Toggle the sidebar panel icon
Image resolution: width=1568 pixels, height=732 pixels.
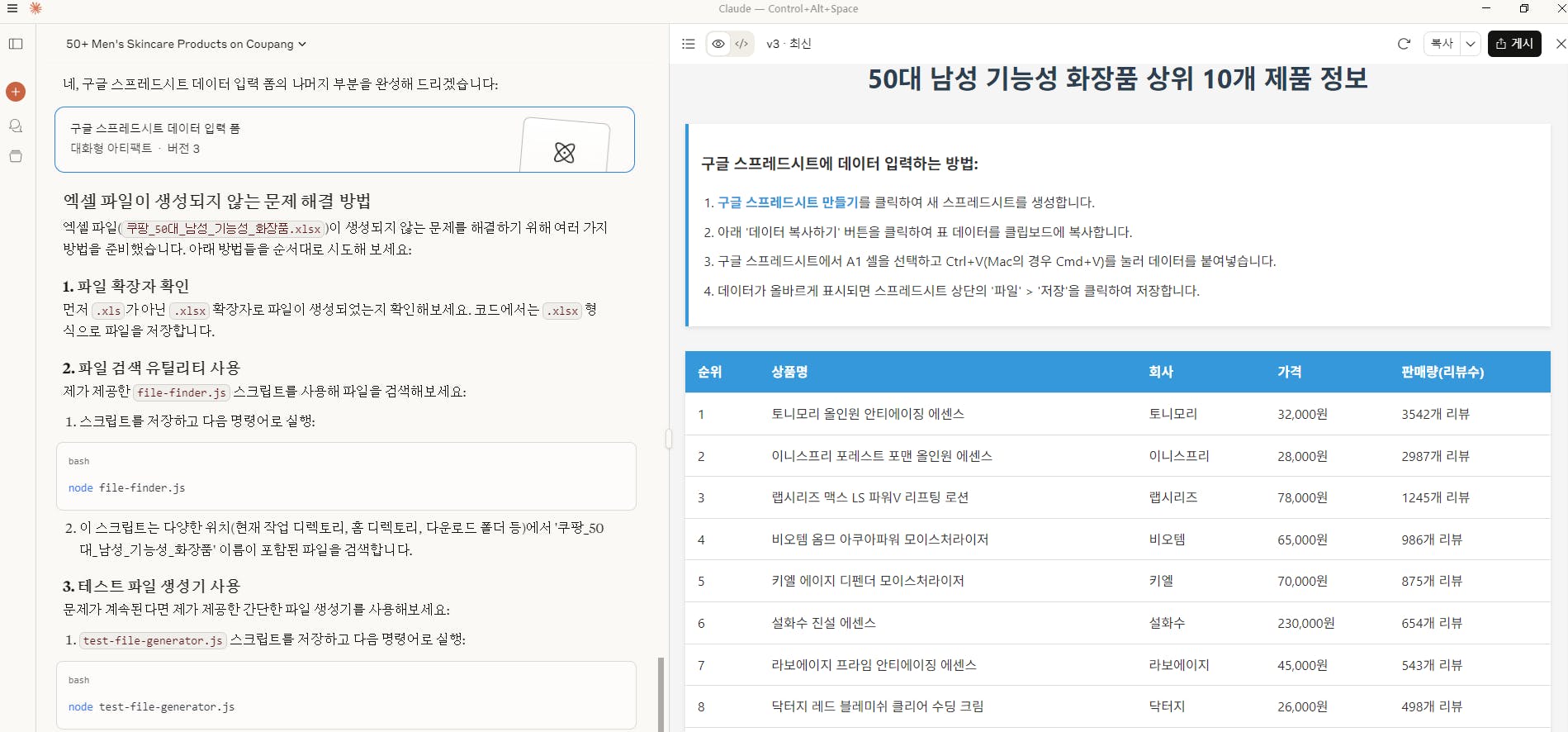pos(16,44)
